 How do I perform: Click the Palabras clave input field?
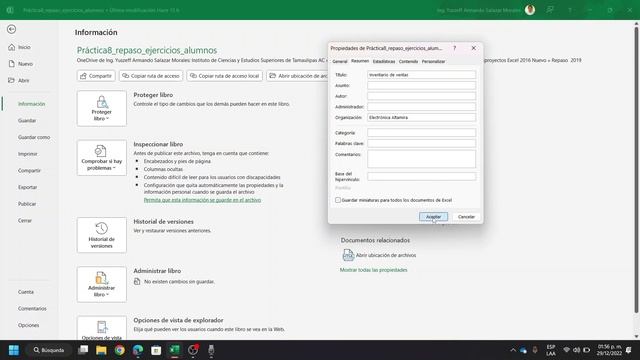(421, 143)
